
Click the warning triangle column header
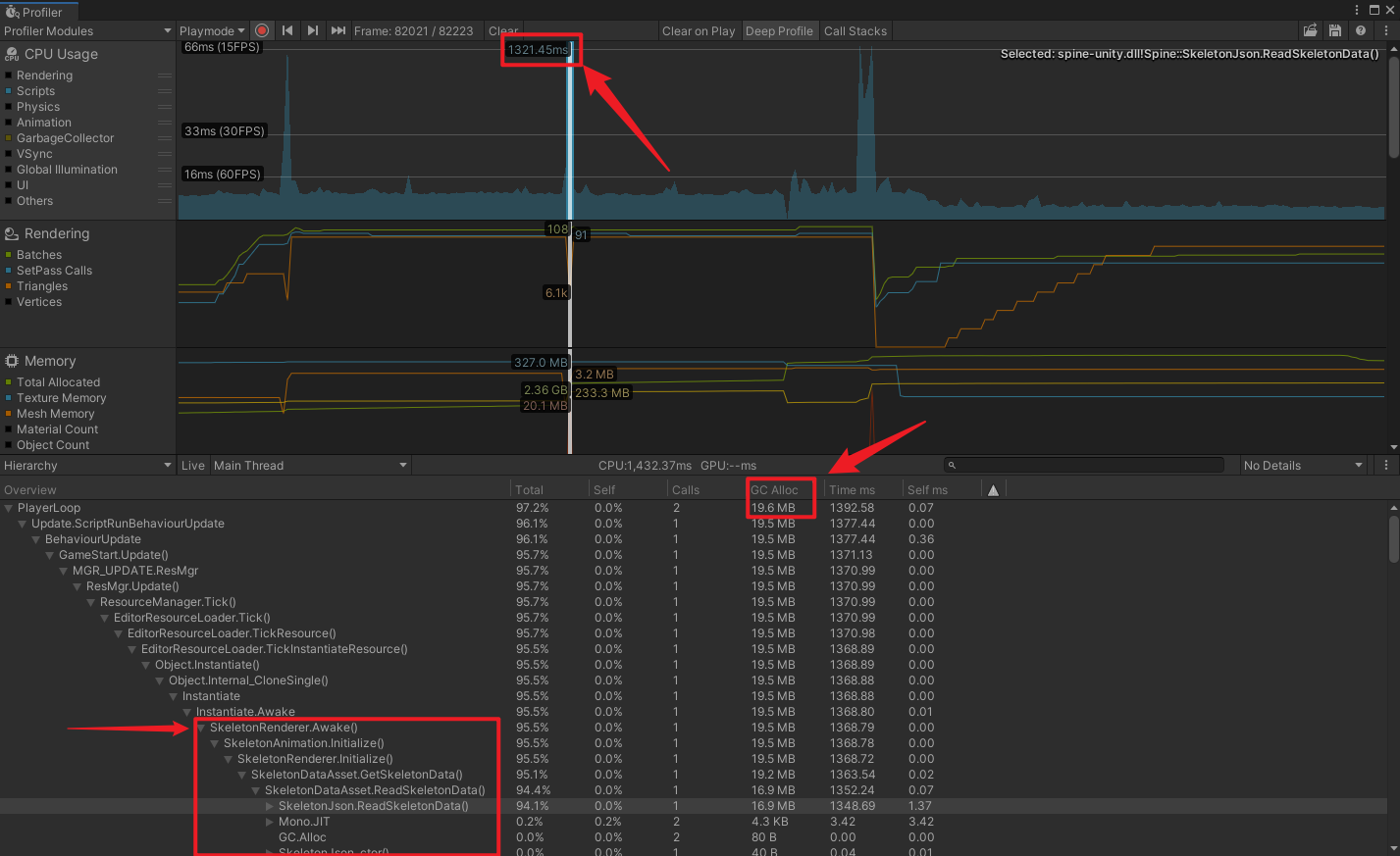(x=993, y=490)
